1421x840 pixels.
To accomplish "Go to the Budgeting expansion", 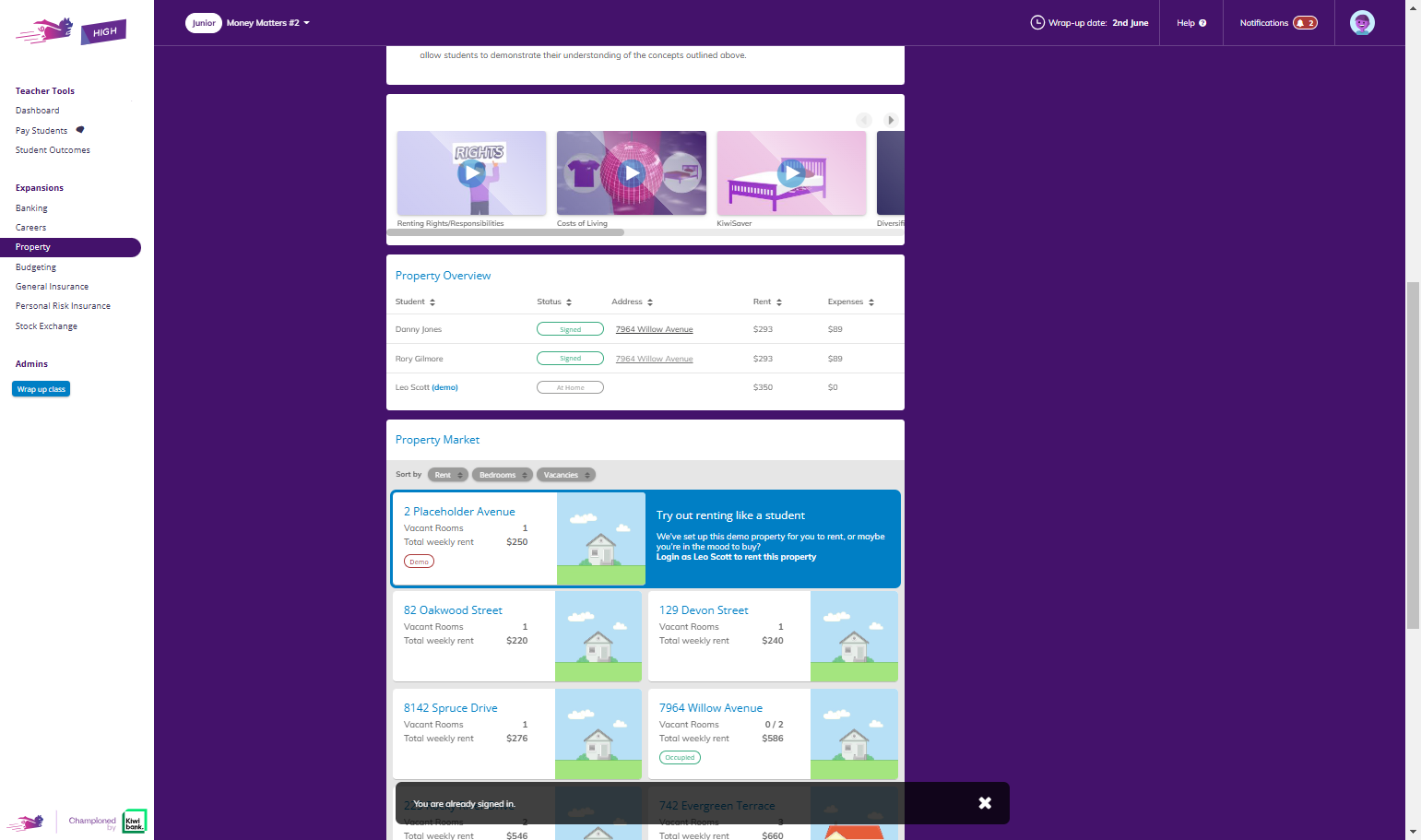I will click(x=36, y=267).
